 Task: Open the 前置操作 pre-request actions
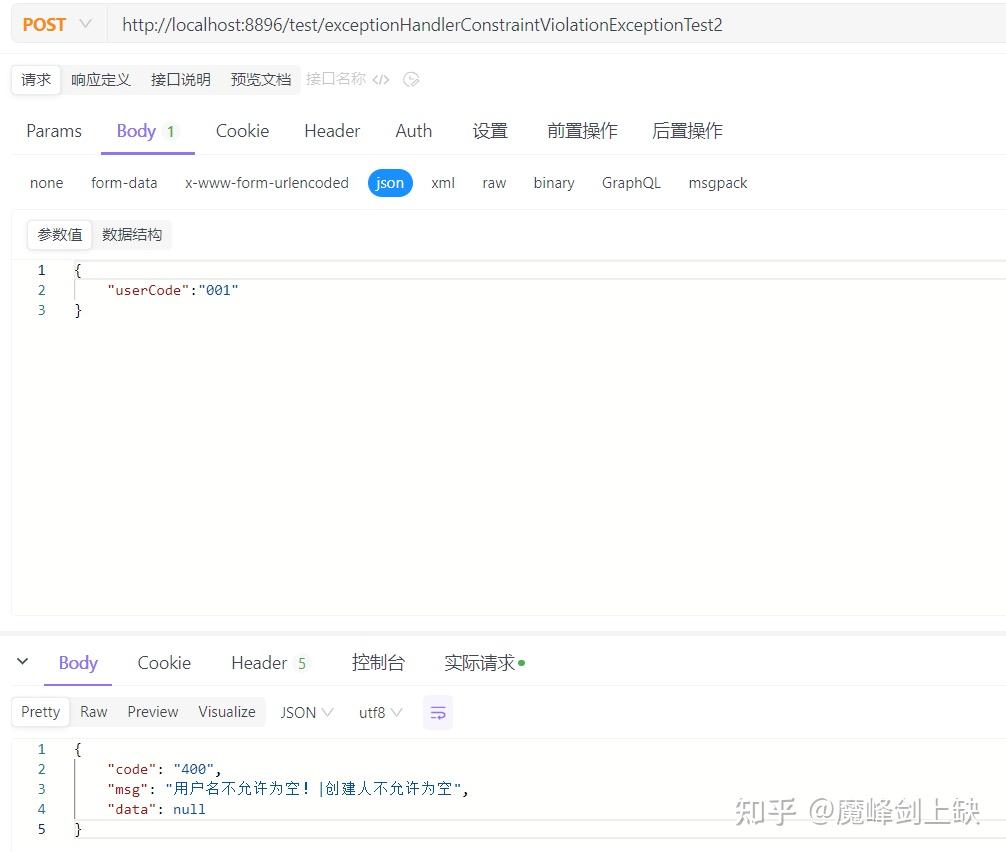coord(581,130)
